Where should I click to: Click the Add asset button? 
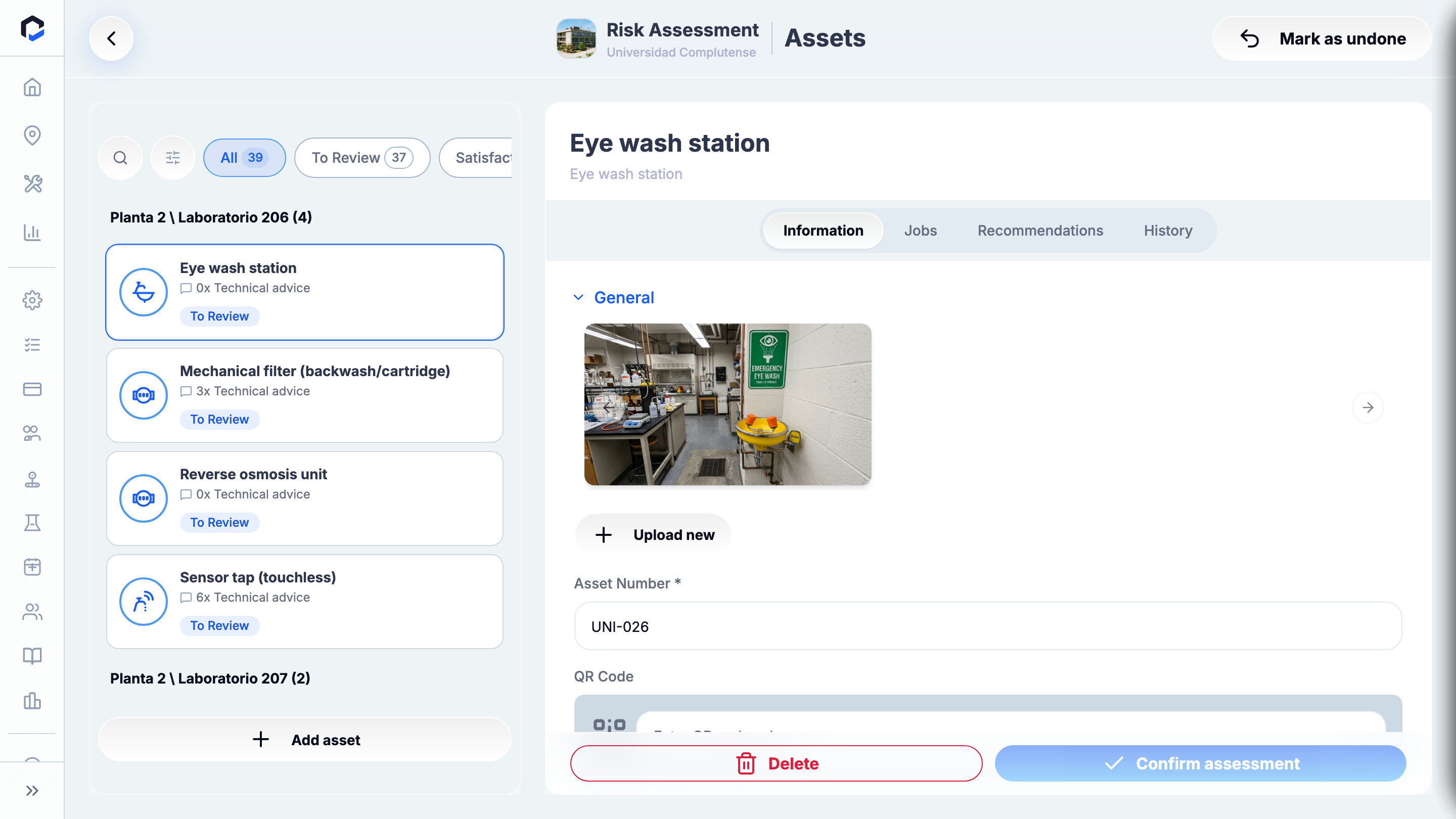(x=305, y=739)
